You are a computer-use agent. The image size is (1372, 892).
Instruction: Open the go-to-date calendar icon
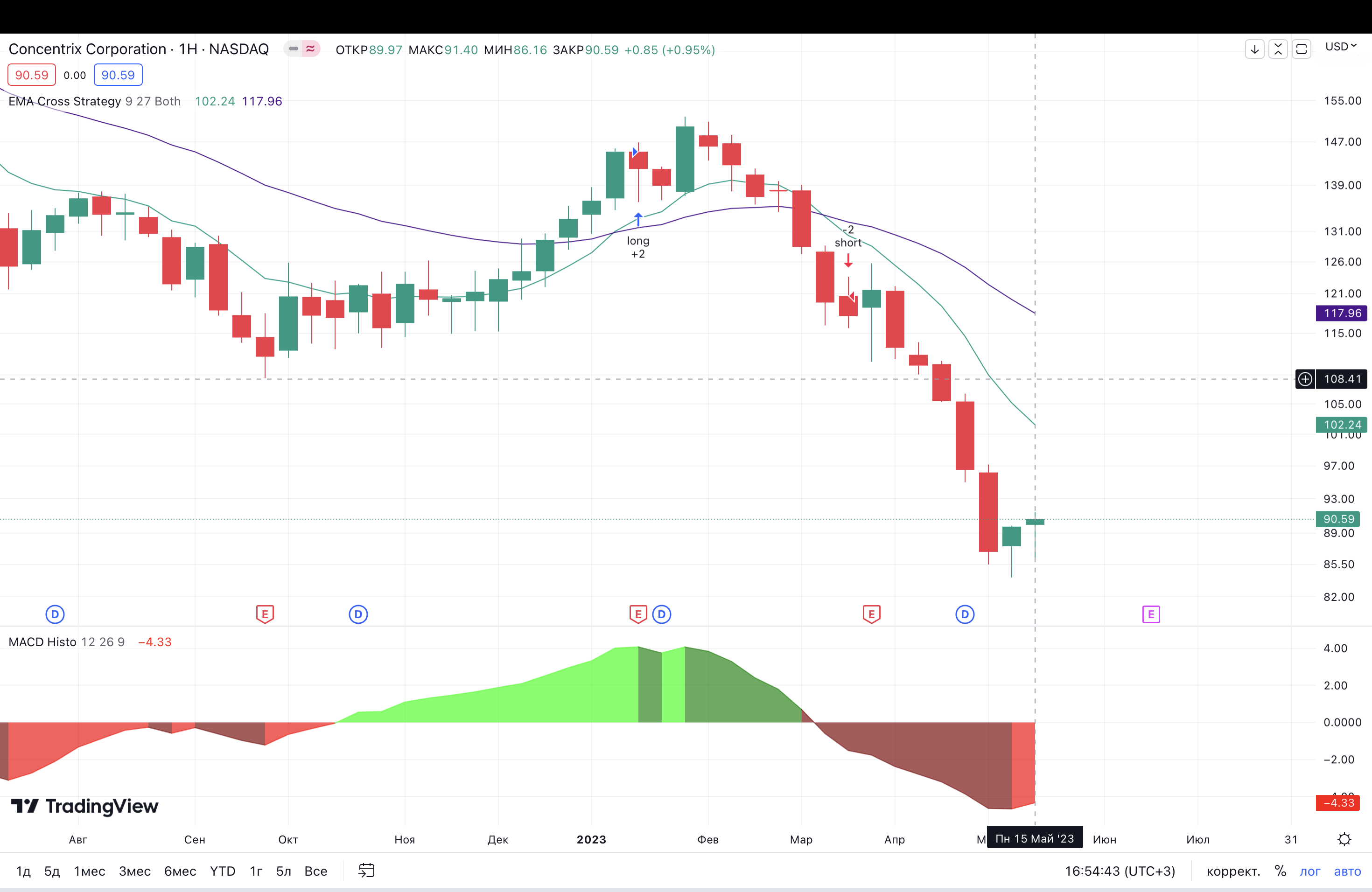tap(367, 870)
